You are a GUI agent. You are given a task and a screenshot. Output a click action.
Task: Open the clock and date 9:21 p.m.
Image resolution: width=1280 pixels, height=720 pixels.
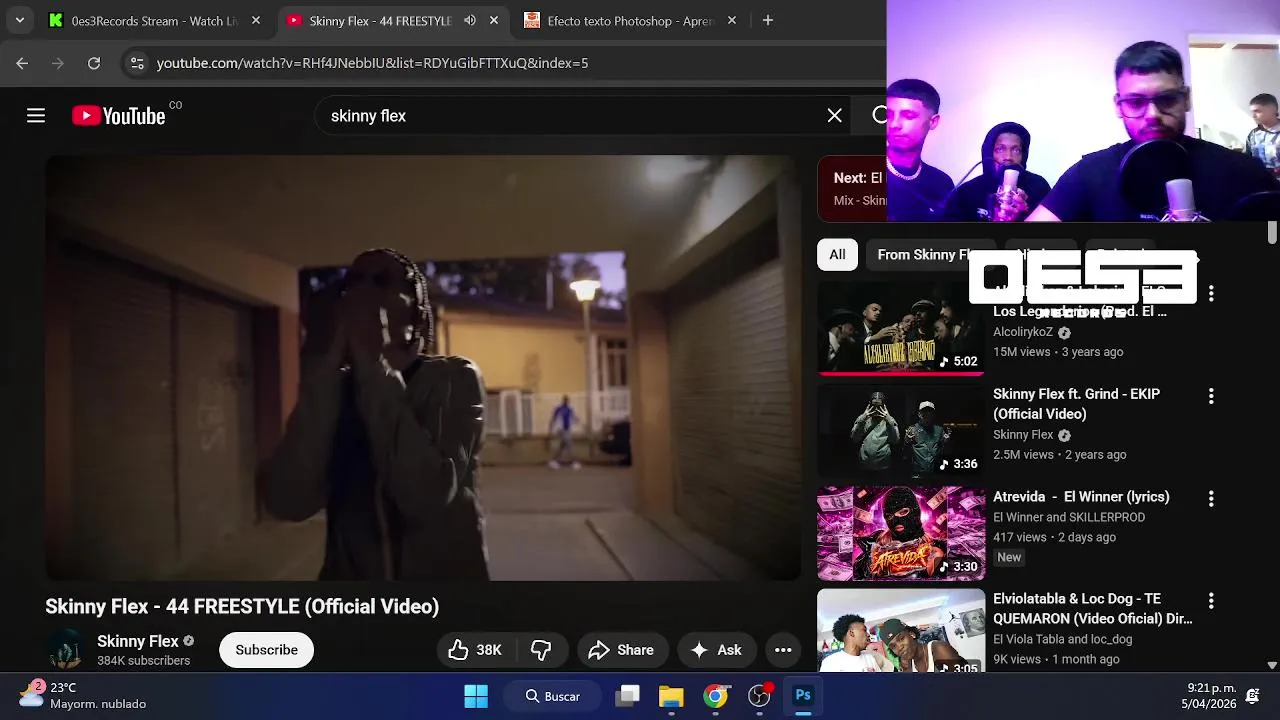click(x=1211, y=696)
